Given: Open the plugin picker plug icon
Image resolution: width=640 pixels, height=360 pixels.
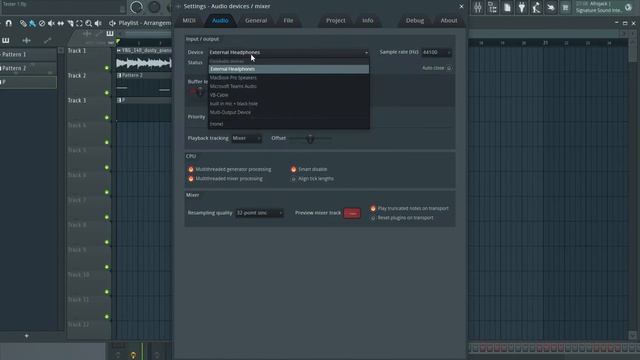Looking at the screenshot, I should (x=522, y=7).
